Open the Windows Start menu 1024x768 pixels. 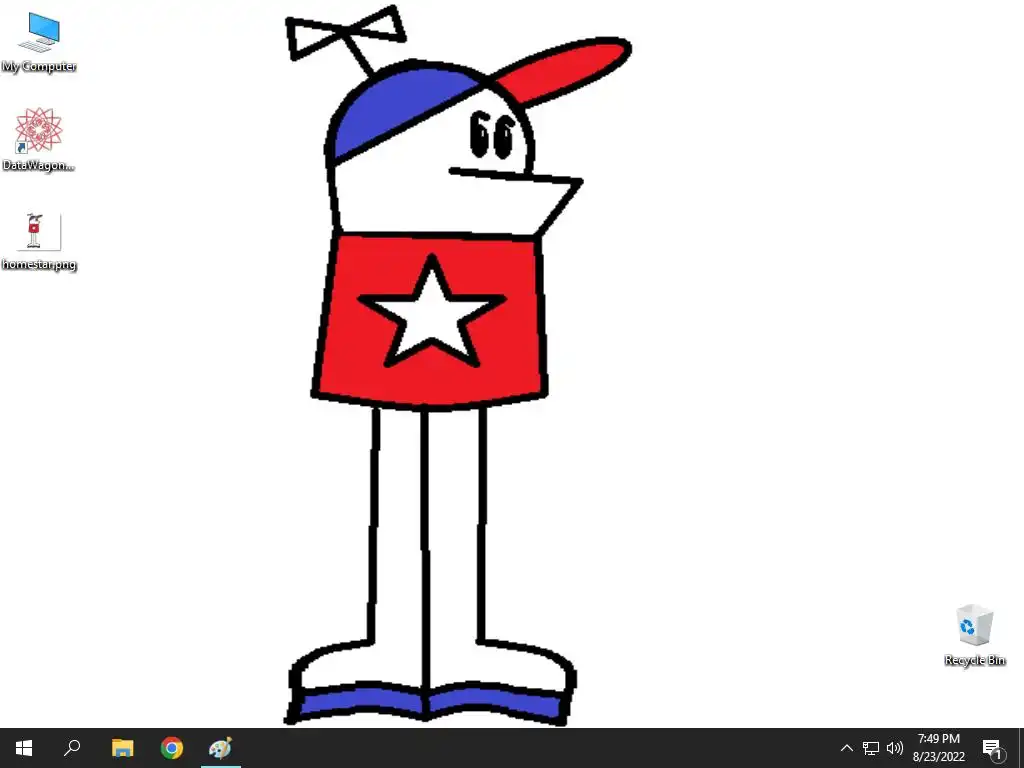[x=24, y=748]
